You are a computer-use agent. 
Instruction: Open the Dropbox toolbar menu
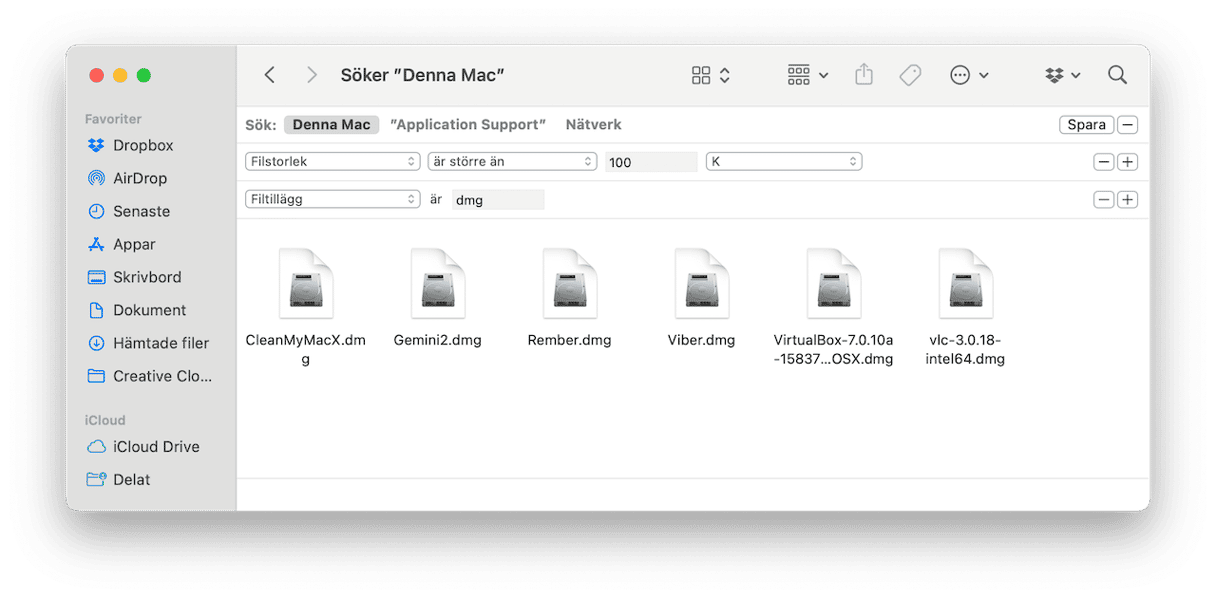coord(1062,75)
